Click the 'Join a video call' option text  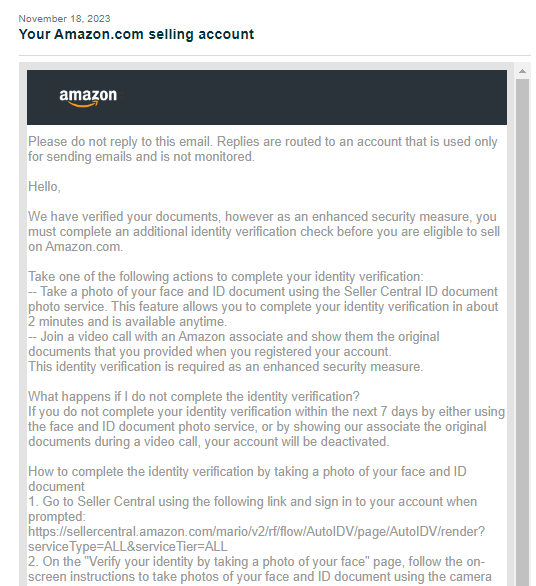pyautogui.click(x=234, y=344)
